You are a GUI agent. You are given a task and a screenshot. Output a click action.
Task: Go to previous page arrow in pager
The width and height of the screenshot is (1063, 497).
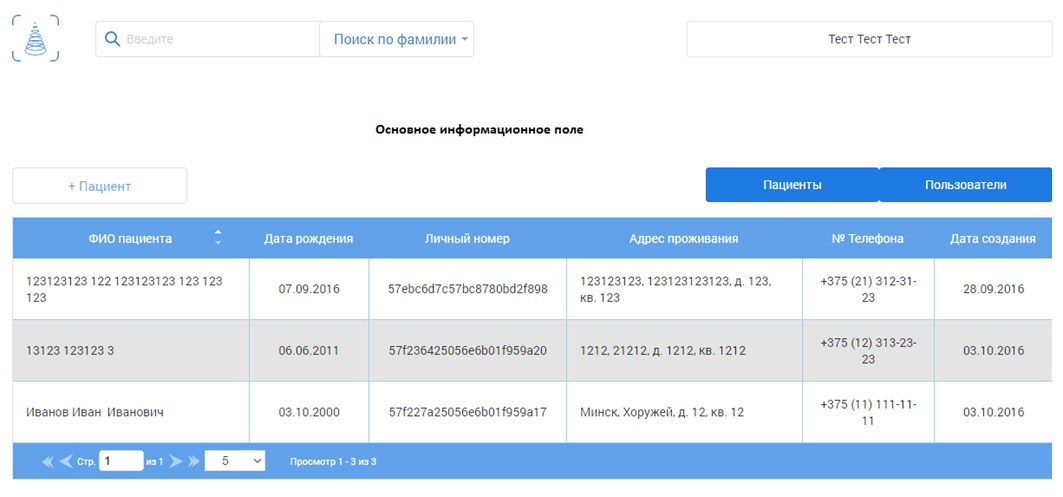click(x=66, y=461)
